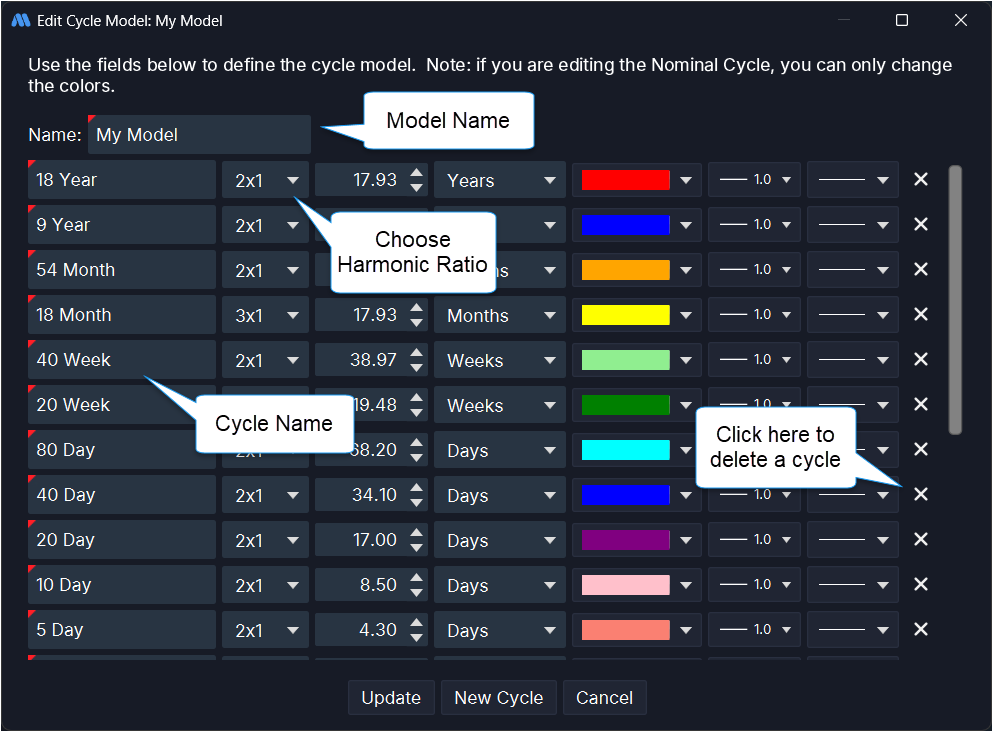The width and height of the screenshot is (993, 732).
Task: Click the vertical scrollbar thumb
Action: [955, 300]
